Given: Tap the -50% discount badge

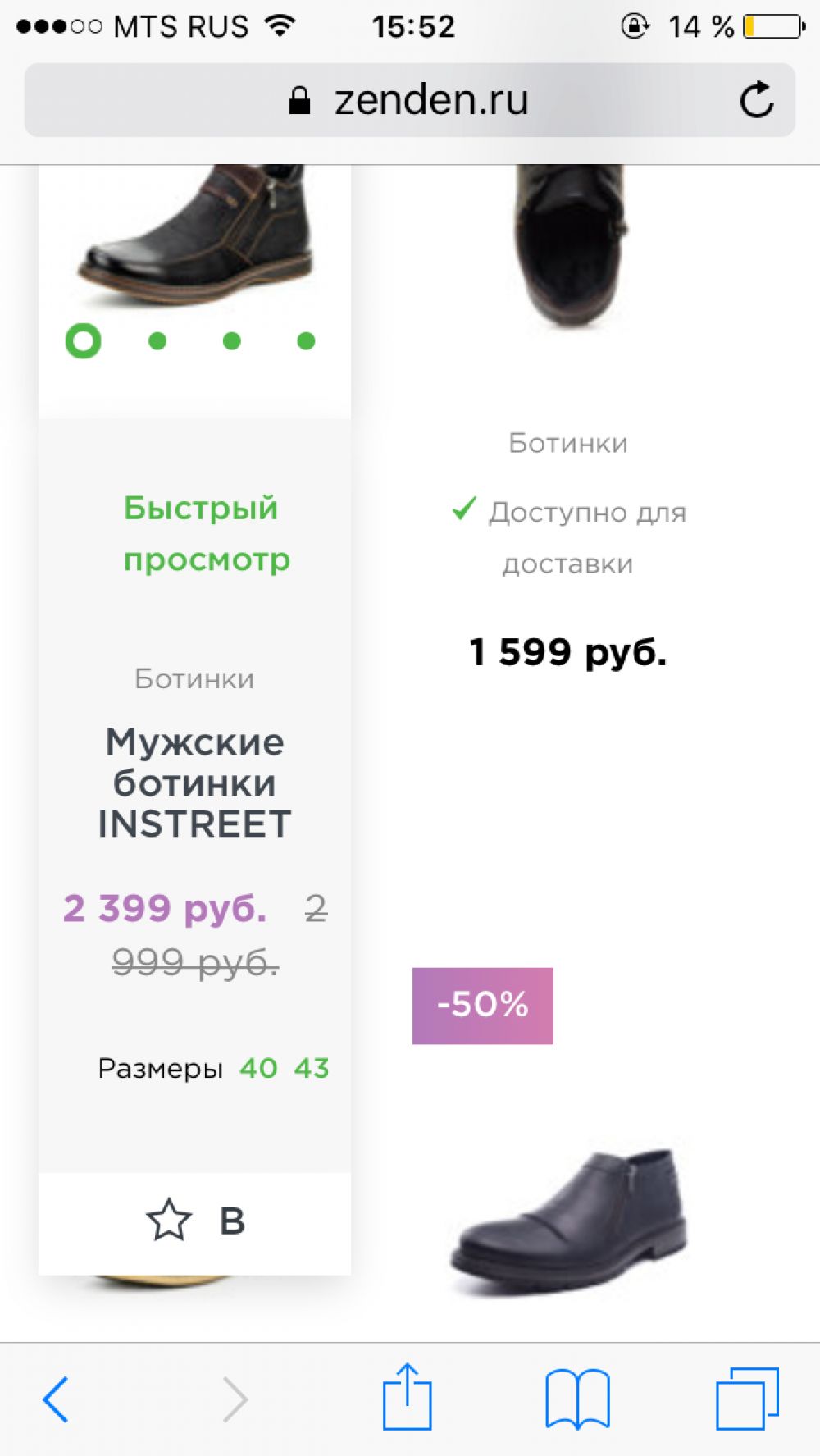Looking at the screenshot, I should [x=482, y=1006].
